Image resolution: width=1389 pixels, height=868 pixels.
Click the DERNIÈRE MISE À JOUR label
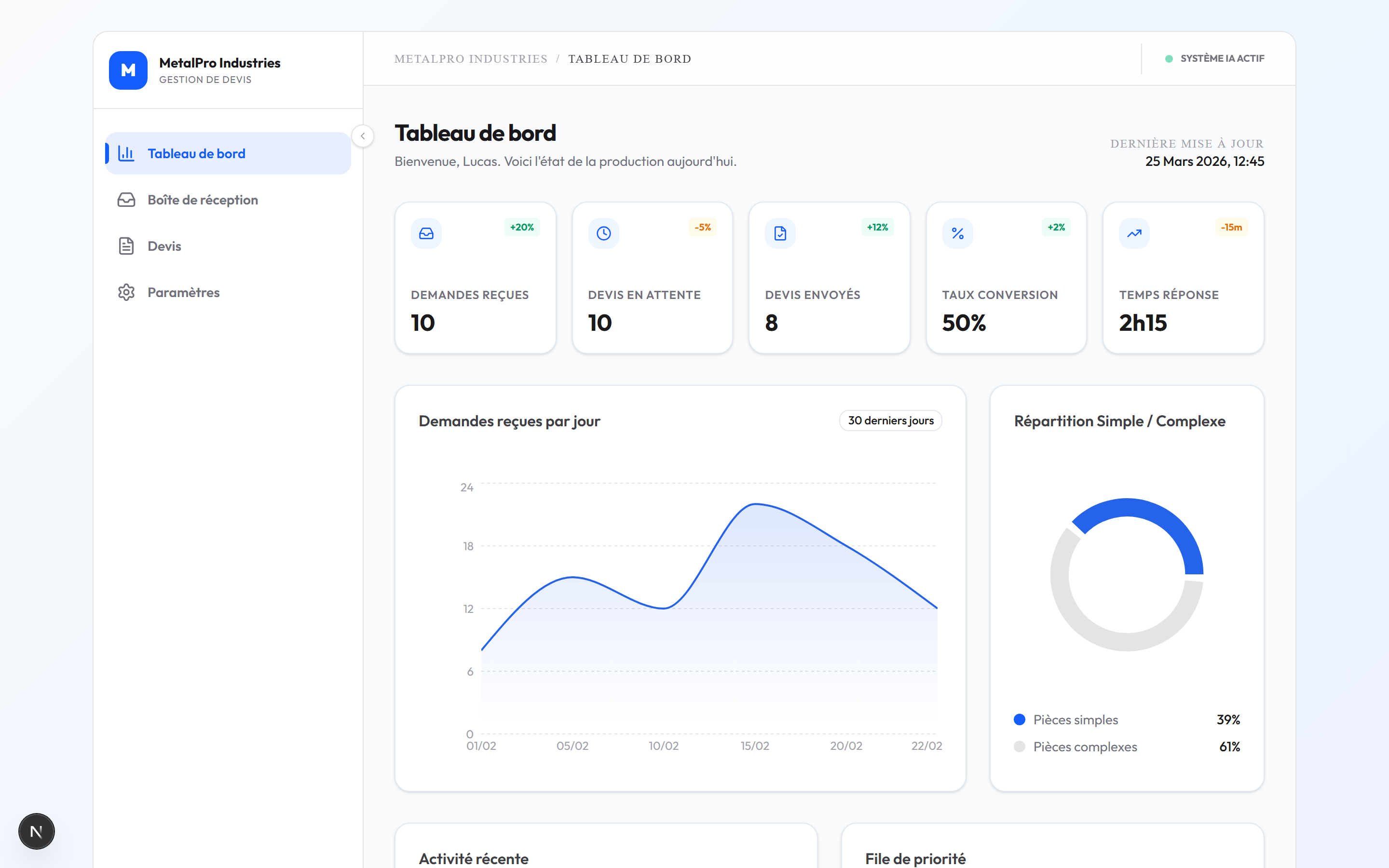pyautogui.click(x=1187, y=144)
